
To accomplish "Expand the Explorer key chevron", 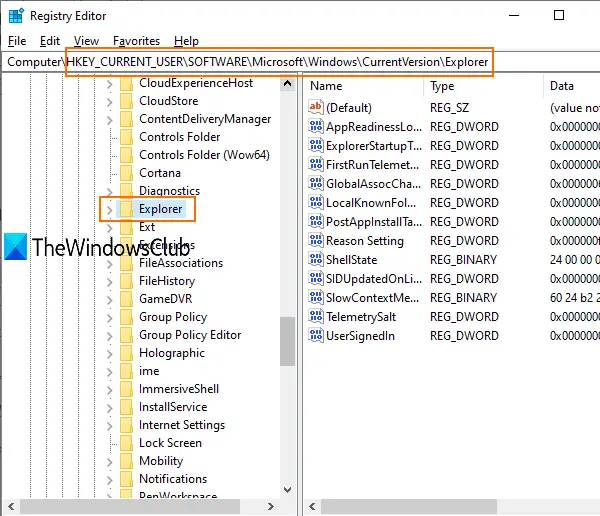I will point(110,210).
